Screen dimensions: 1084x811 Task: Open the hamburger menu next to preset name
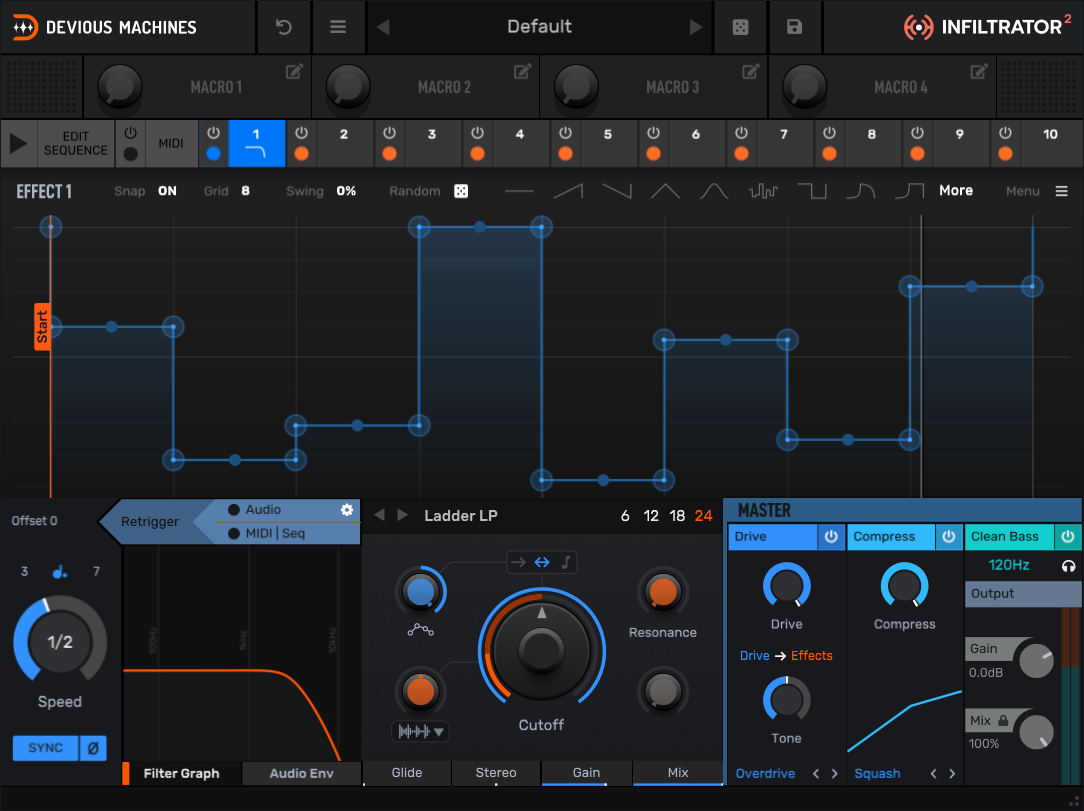pos(339,27)
